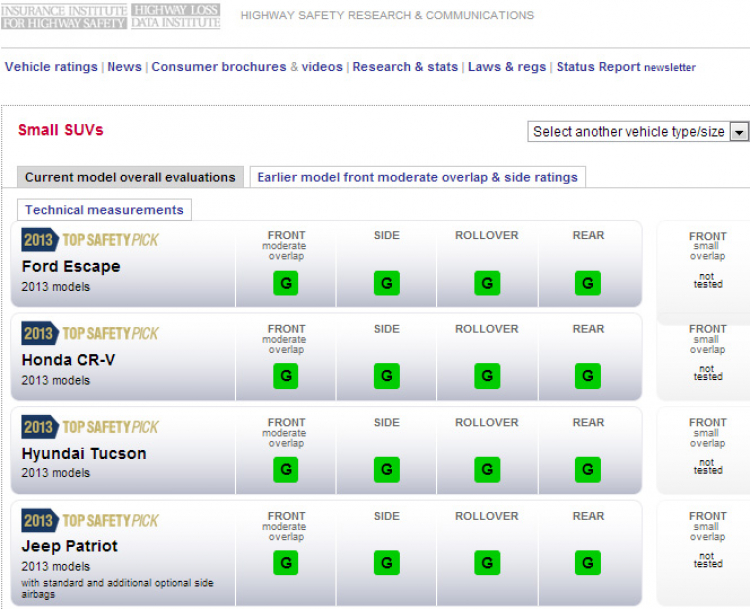
Task: Click Jeep Patriot small overlap 'not tested'
Action: (x=708, y=560)
